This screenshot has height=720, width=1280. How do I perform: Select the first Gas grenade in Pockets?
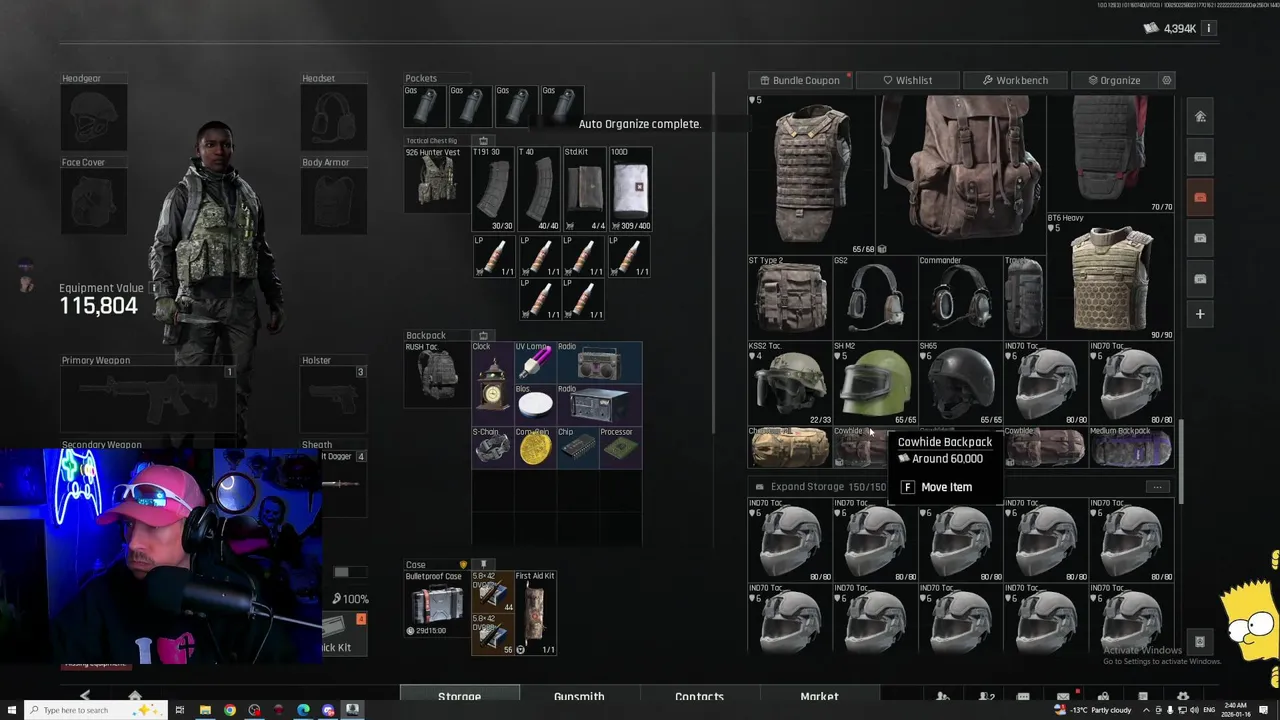pyautogui.click(x=426, y=105)
